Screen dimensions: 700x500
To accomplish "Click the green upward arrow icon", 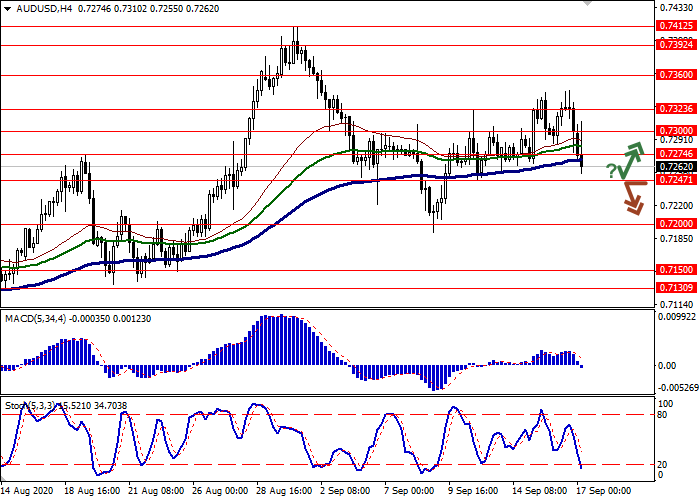I will tap(632, 159).
